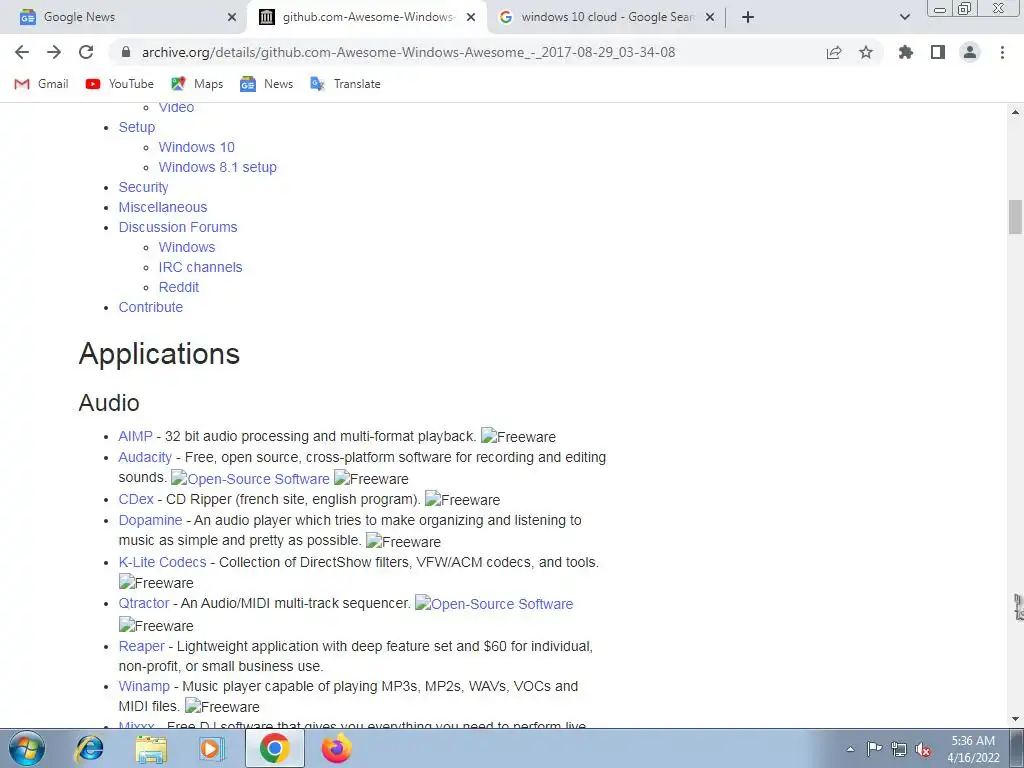
Task: Open the Setup contents link
Action: click(x=137, y=127)
